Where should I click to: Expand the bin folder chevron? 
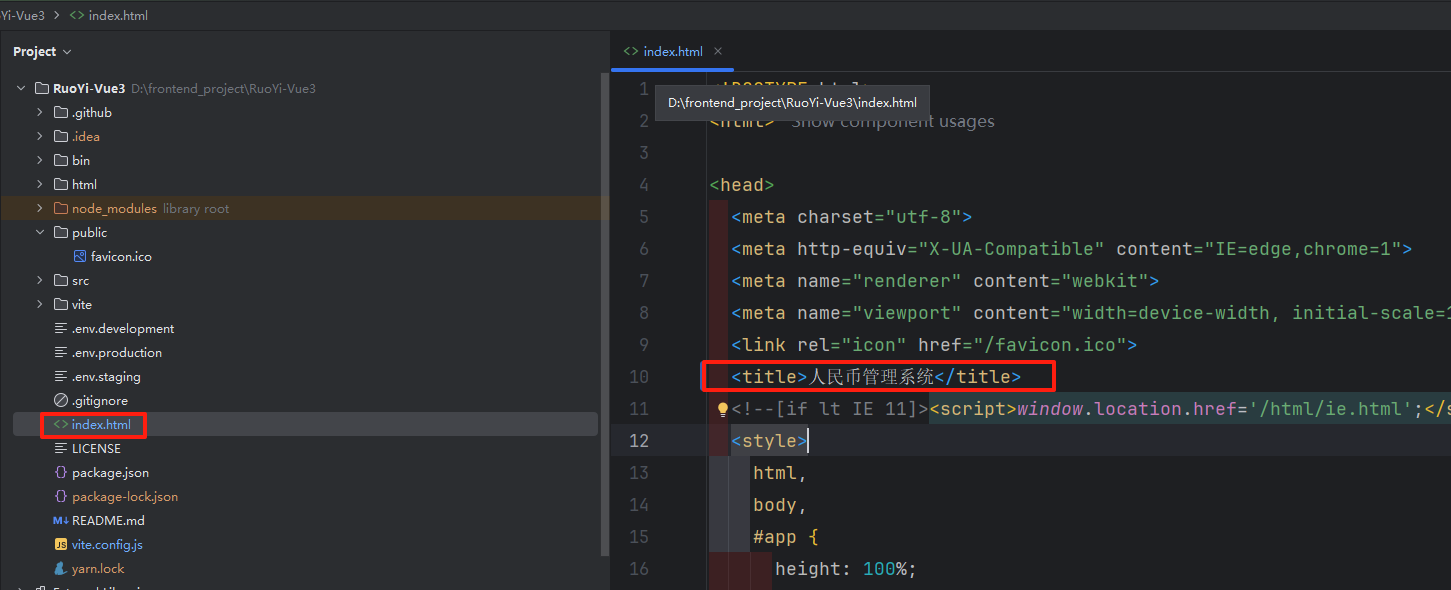click(x=40, y=161)
